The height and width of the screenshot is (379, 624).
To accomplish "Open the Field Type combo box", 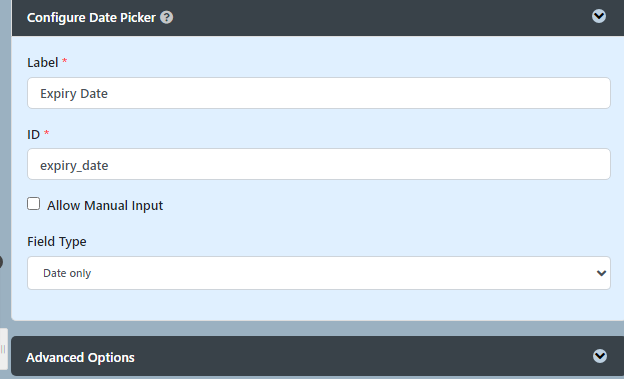I will [319, 273].
